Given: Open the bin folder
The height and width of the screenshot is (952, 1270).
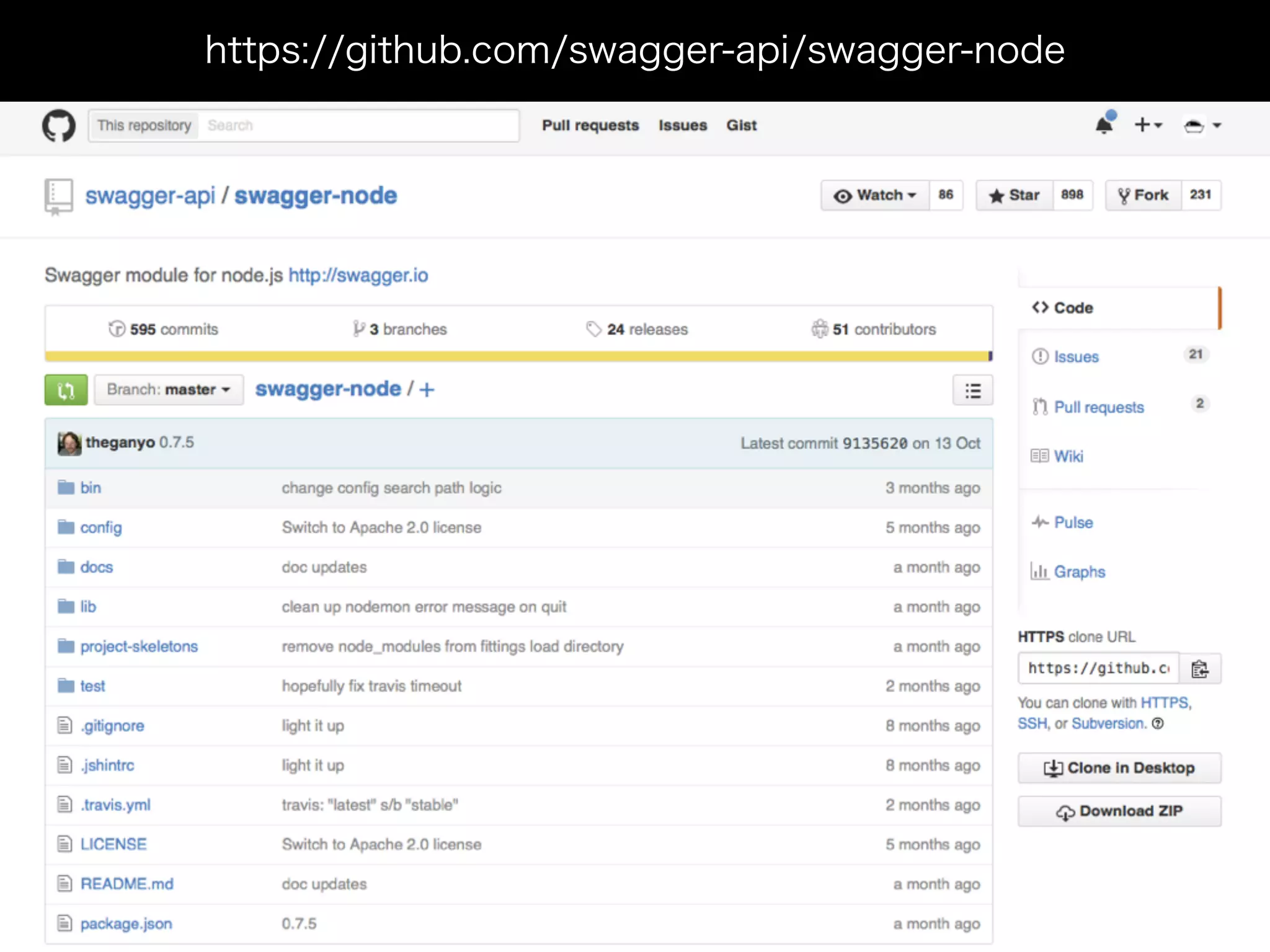Looking at the screenshot, I should tap(91, 488).
